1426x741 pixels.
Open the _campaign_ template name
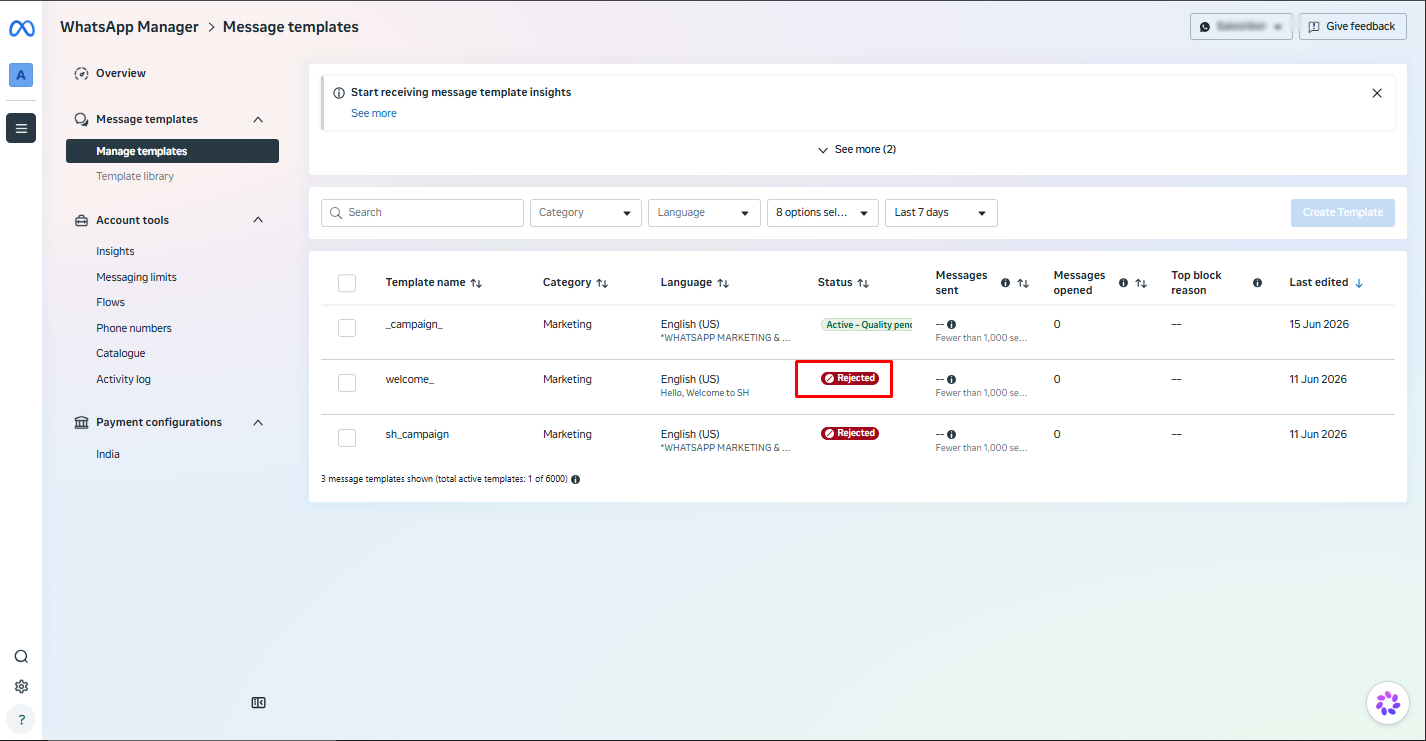pos(414,324)
